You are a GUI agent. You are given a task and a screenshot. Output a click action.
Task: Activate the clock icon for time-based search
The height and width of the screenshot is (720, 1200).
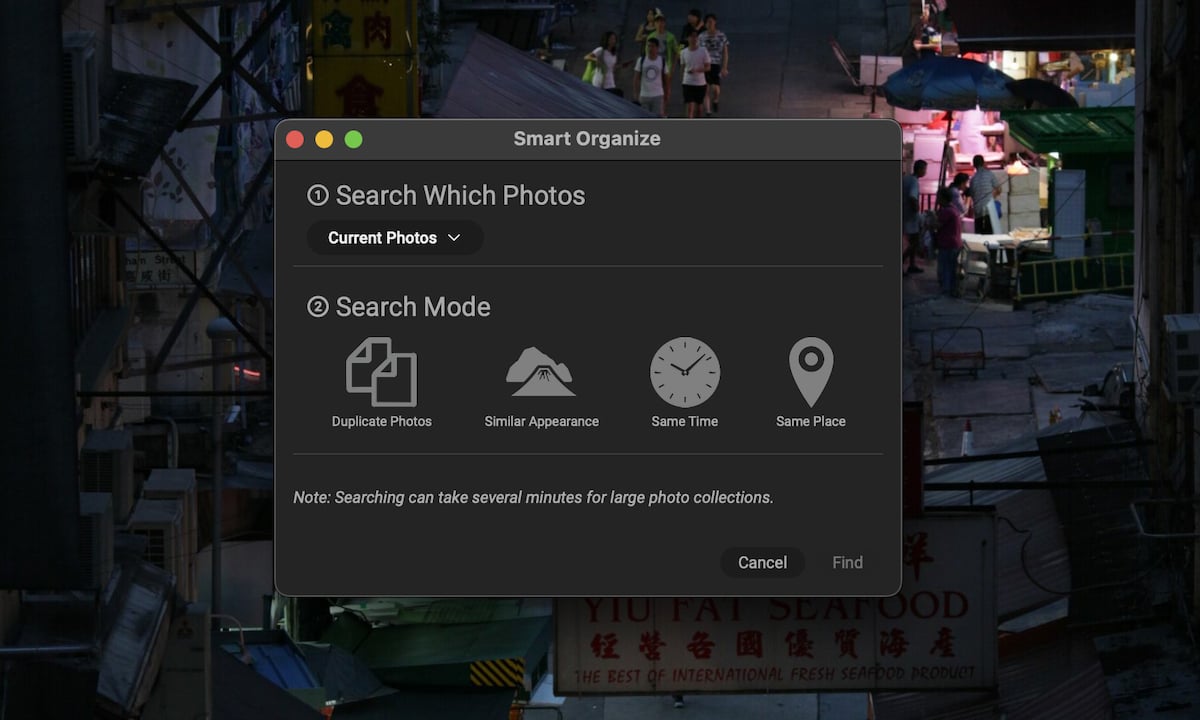click(x=684, y=370)
